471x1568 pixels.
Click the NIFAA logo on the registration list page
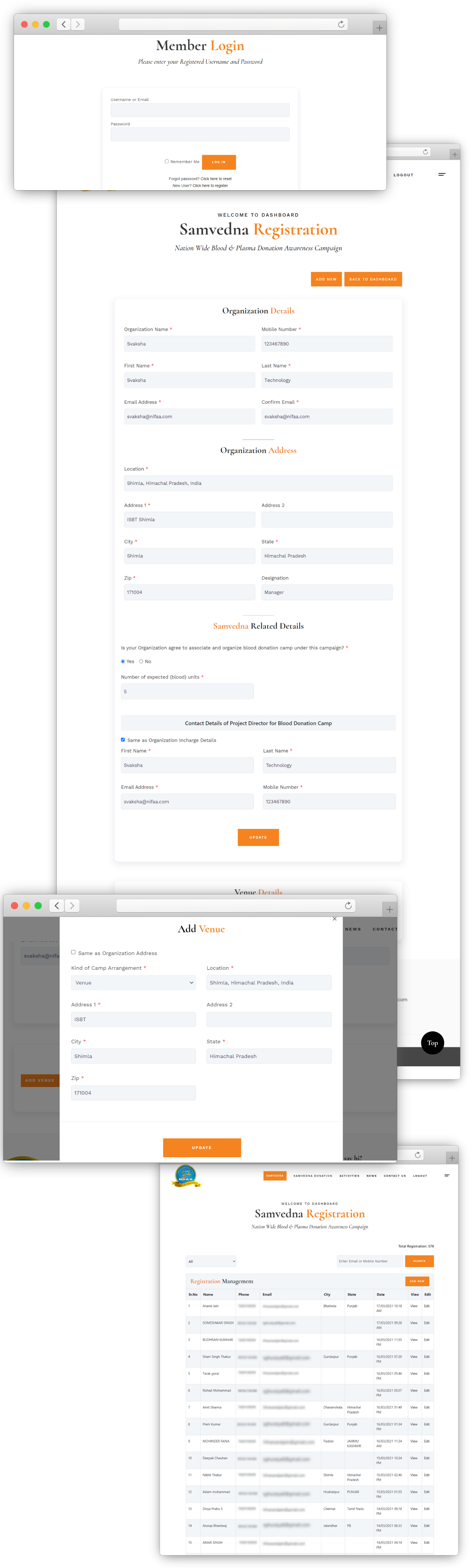click(x=186, y=1175)
